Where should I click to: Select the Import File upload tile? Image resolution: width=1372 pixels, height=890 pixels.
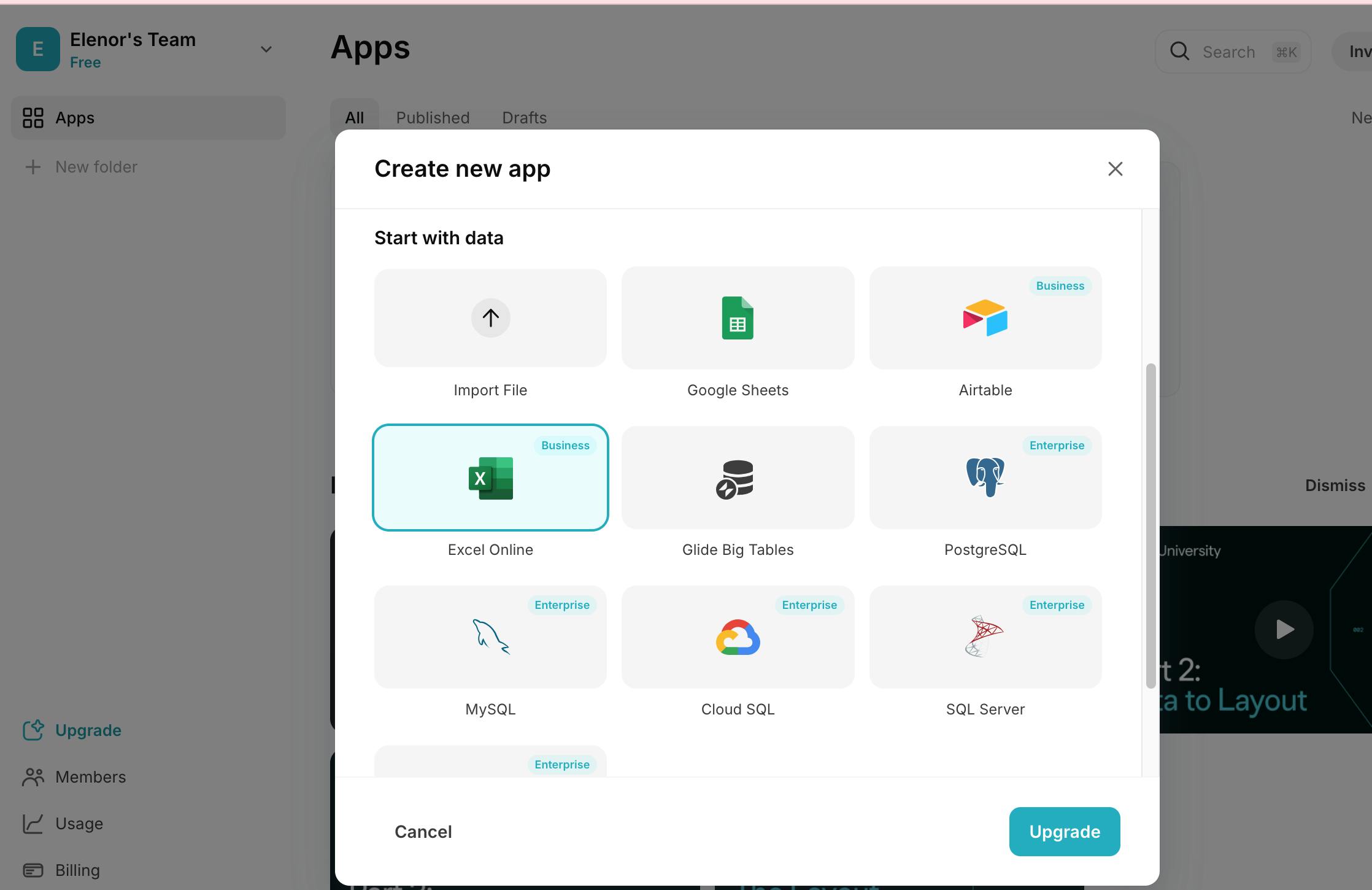490,318
